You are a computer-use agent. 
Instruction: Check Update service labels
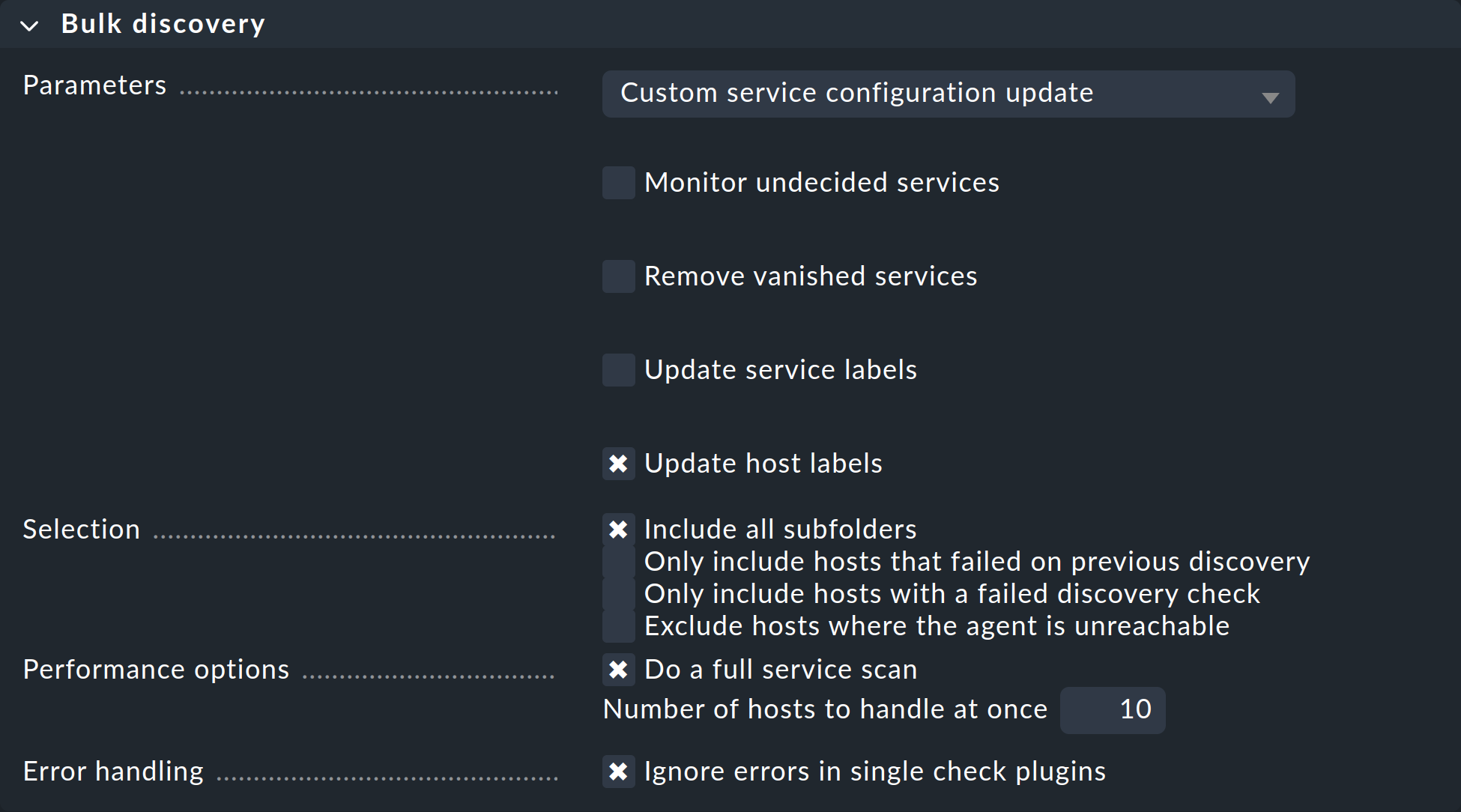pos(618,369)
